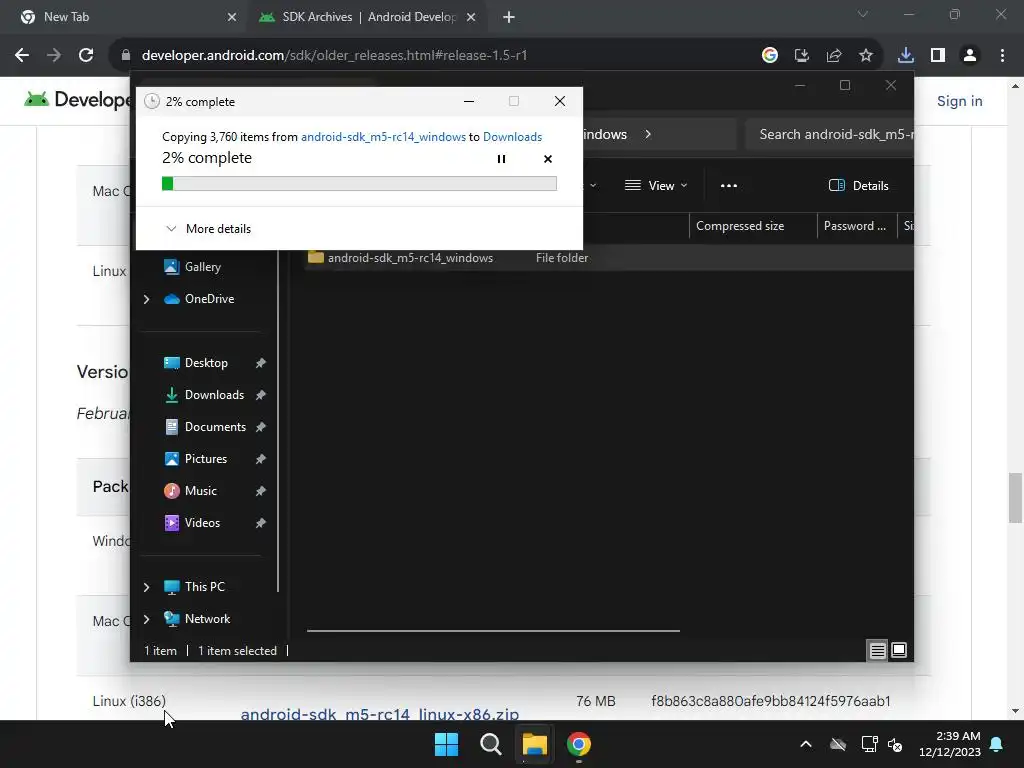Switch to large thumbnails view icon
The width and height of the screenshot is (1024, 768).
[x=899, y=650]
